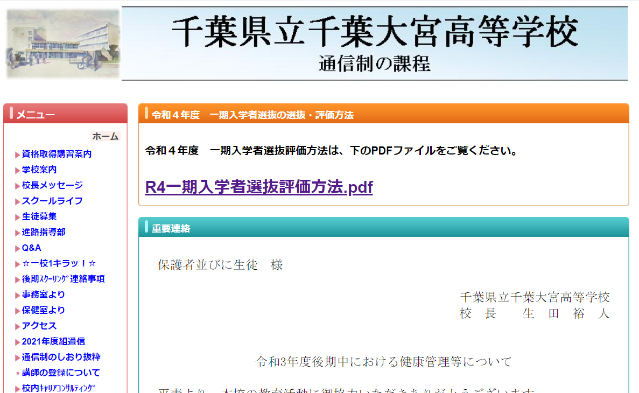Click the arrow next to スクールライフ
The width and height of the screenshot is (639, 393).
tap(18, 201)
